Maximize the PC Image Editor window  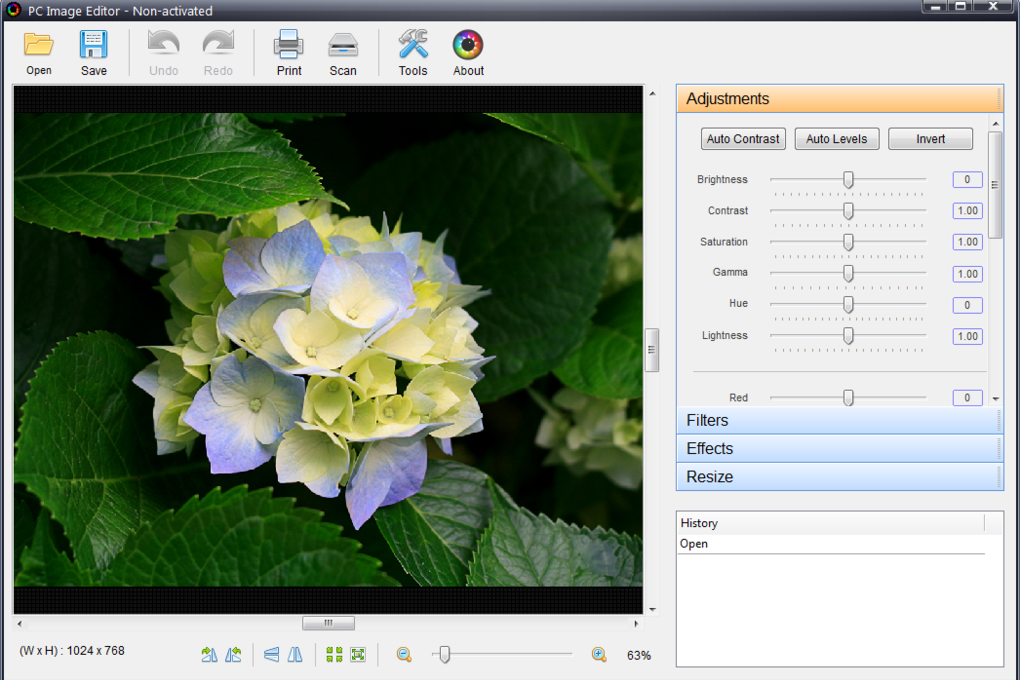[x=961, y=7]
